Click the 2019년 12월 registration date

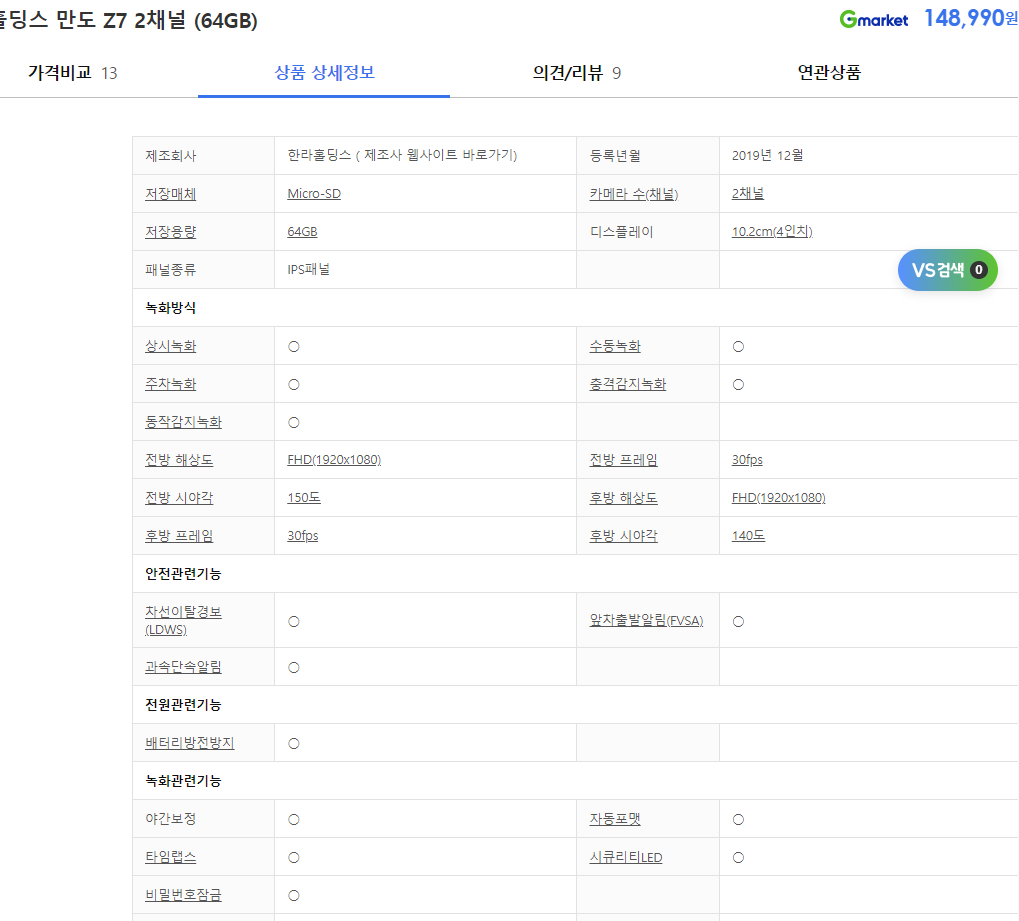pos(767,155)
